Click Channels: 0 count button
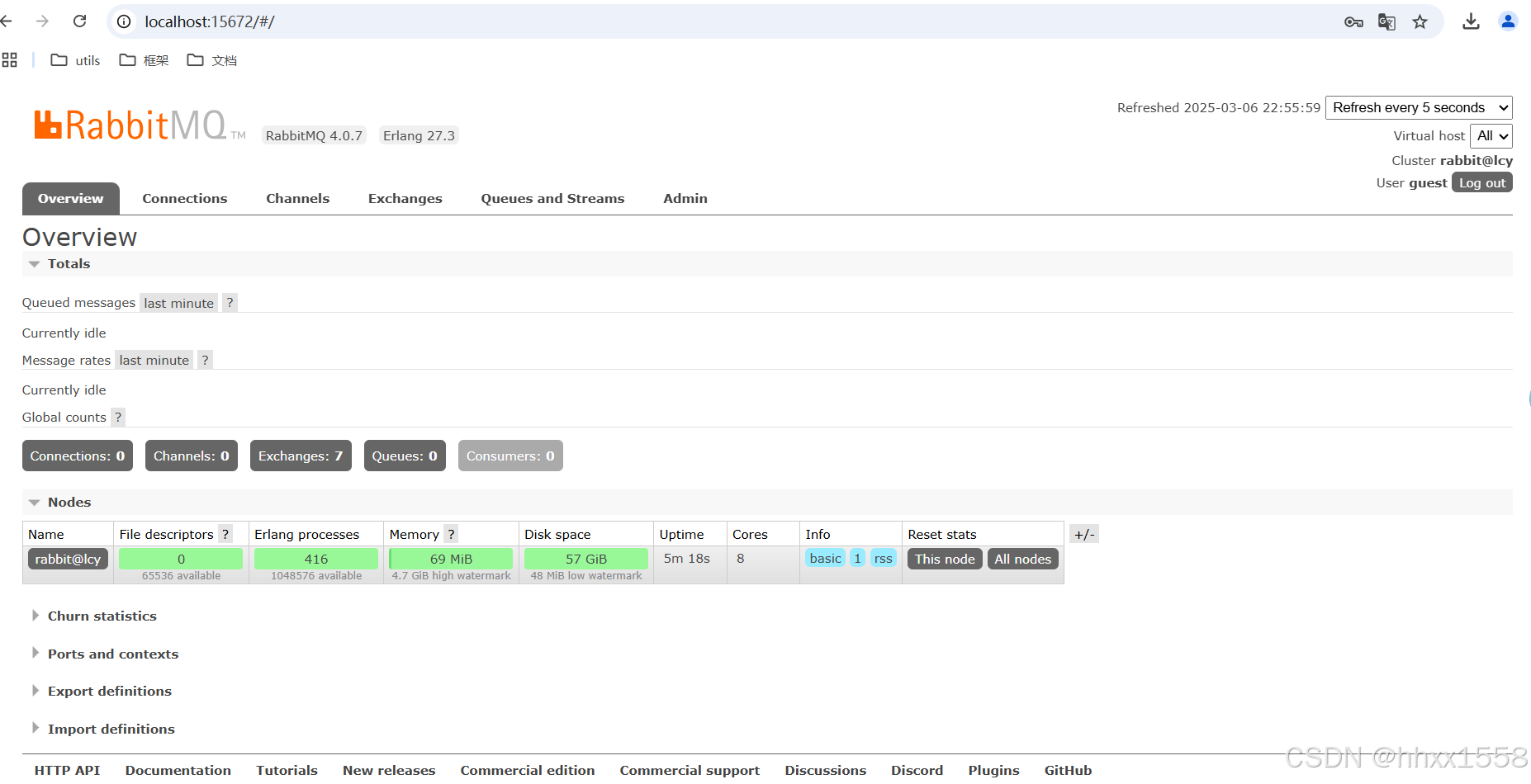1531x784 pixels. pos(192,456)
